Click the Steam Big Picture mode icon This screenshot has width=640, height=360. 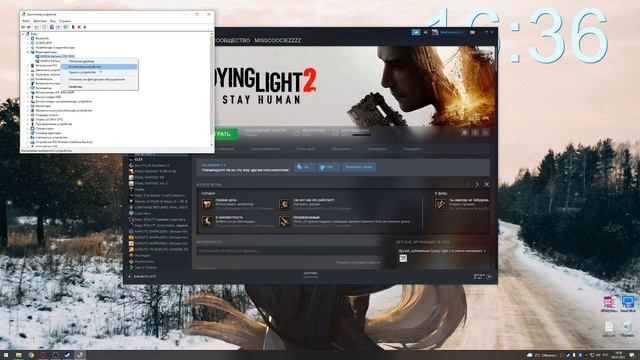(472, 32)
